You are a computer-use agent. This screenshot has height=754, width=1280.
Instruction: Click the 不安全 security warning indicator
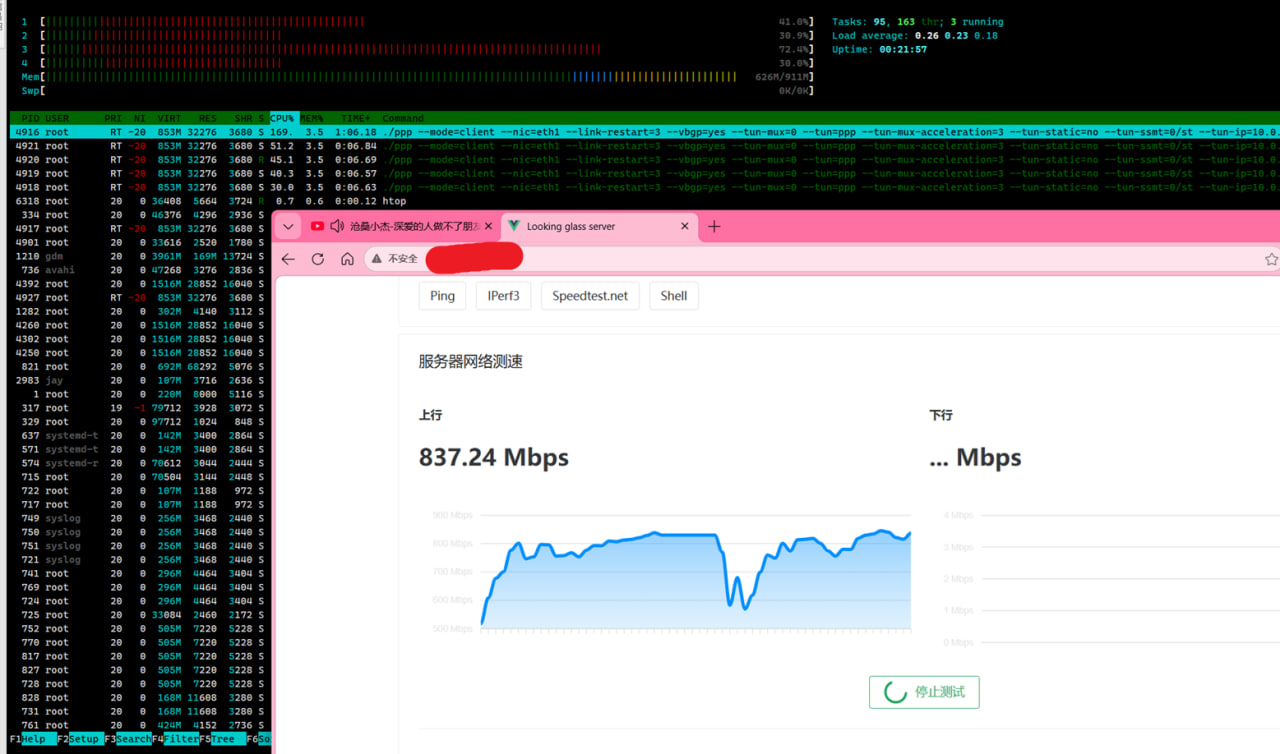tap(395, 259)
